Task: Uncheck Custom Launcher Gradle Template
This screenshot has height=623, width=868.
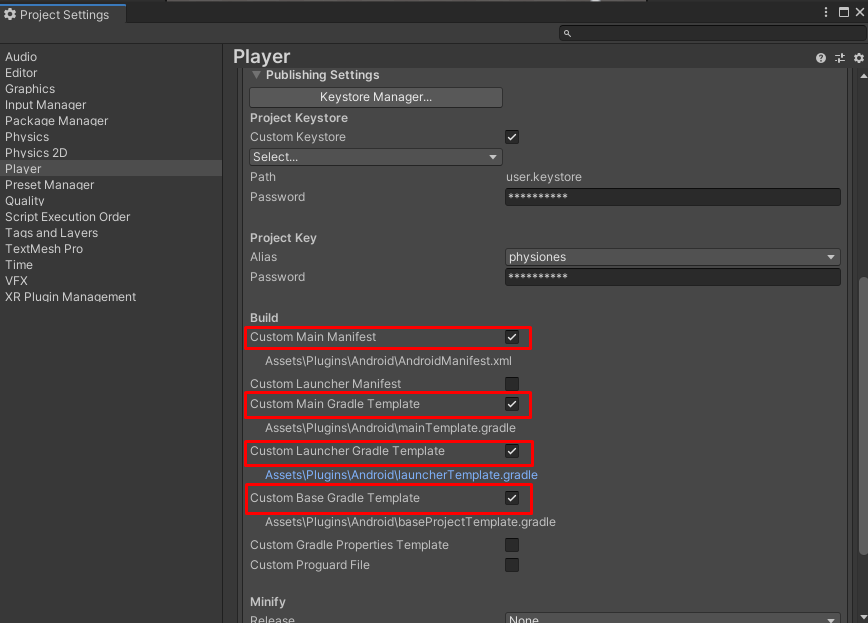Action: (x=512, y=451)
